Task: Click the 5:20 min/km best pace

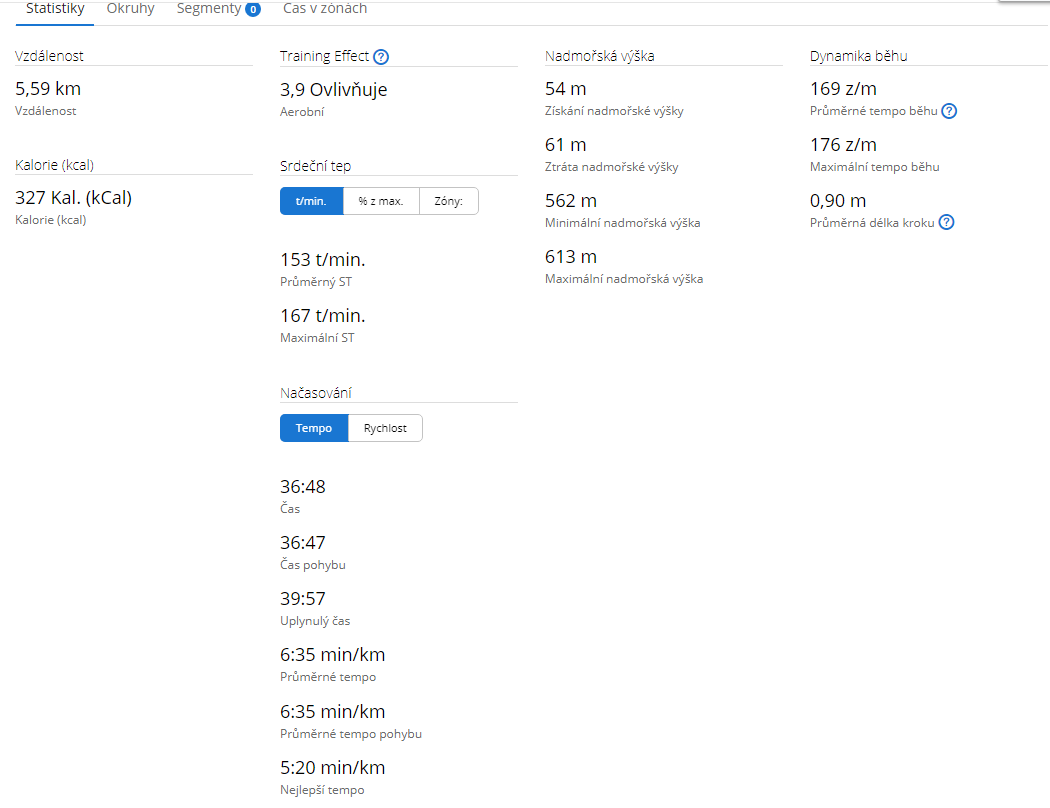Action: click(x=332, y=768)
